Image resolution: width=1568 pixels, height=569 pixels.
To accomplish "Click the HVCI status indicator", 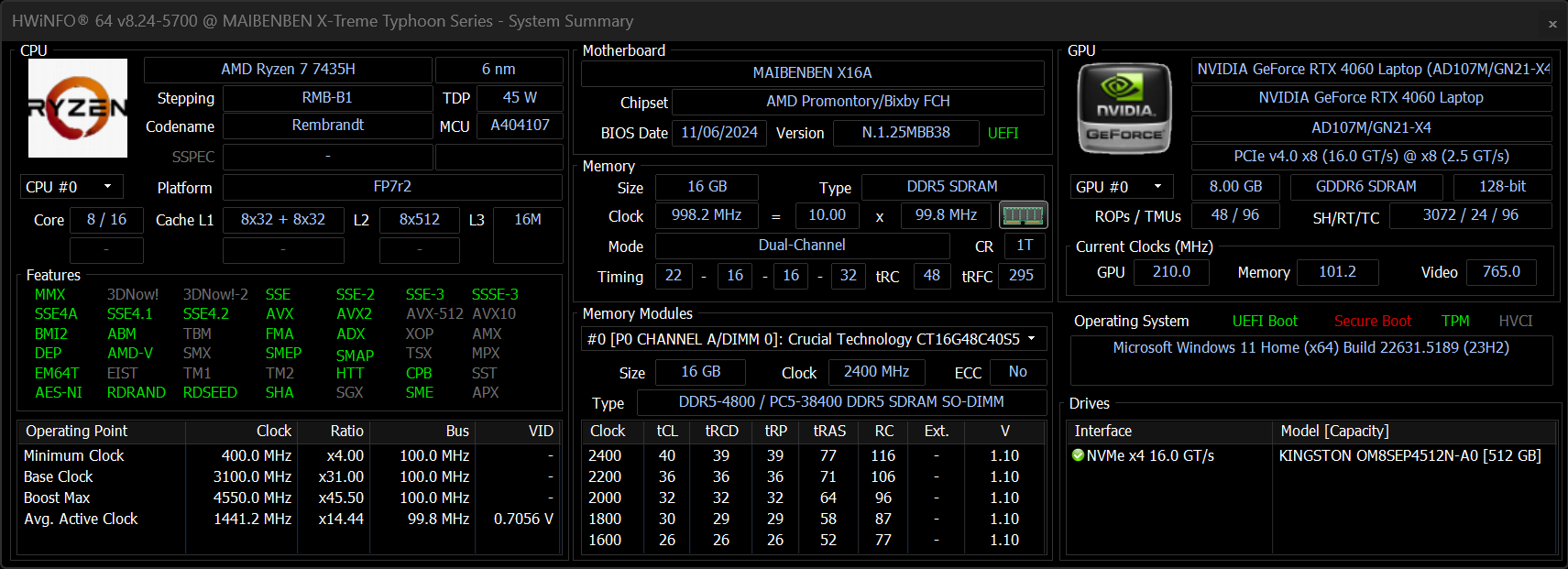I will 1516,321.
